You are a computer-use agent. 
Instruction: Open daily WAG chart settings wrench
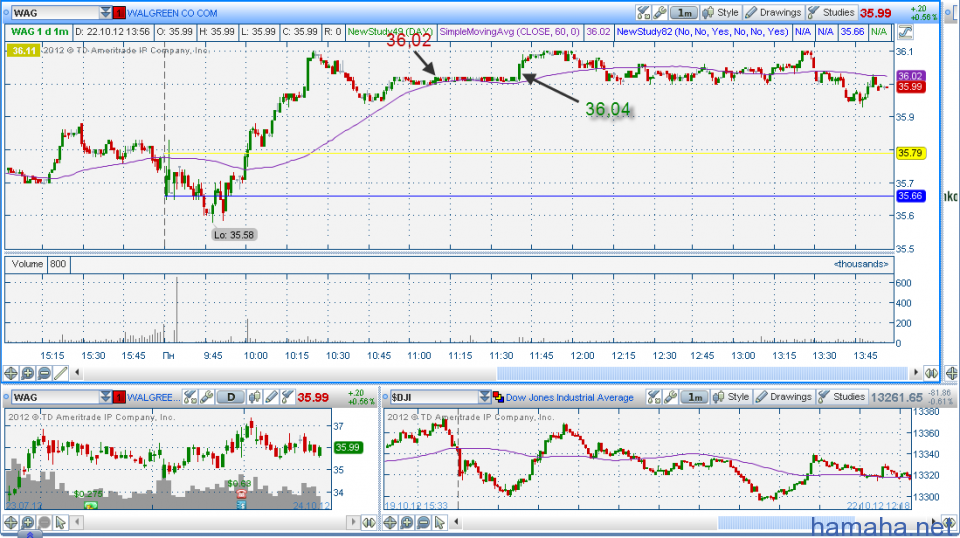click(206, 397)
